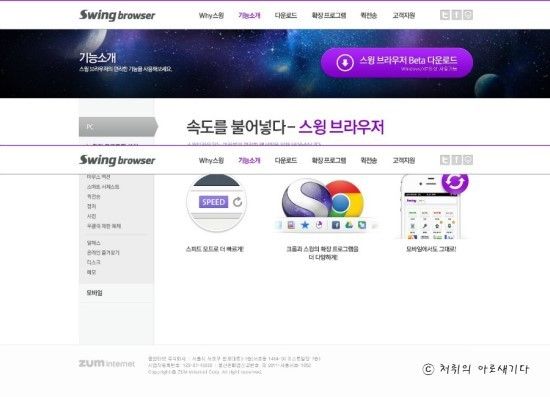Screen dimensions: 550x397
Task: Click the Facebook icon in the topmost header
Action: [x=456, y=15]
